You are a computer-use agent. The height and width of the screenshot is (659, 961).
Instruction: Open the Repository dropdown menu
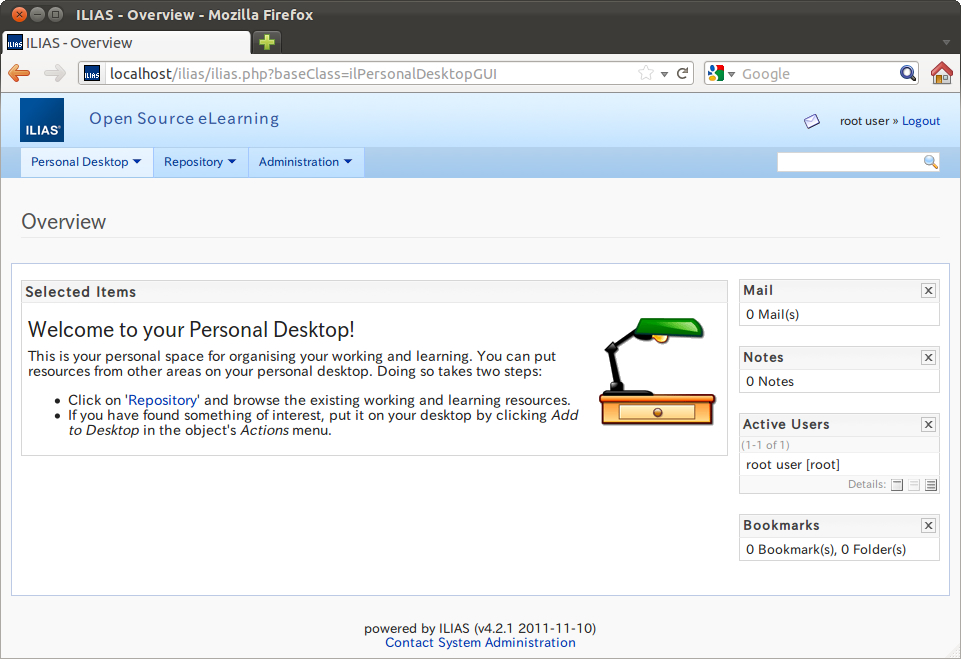pos(200,162)
